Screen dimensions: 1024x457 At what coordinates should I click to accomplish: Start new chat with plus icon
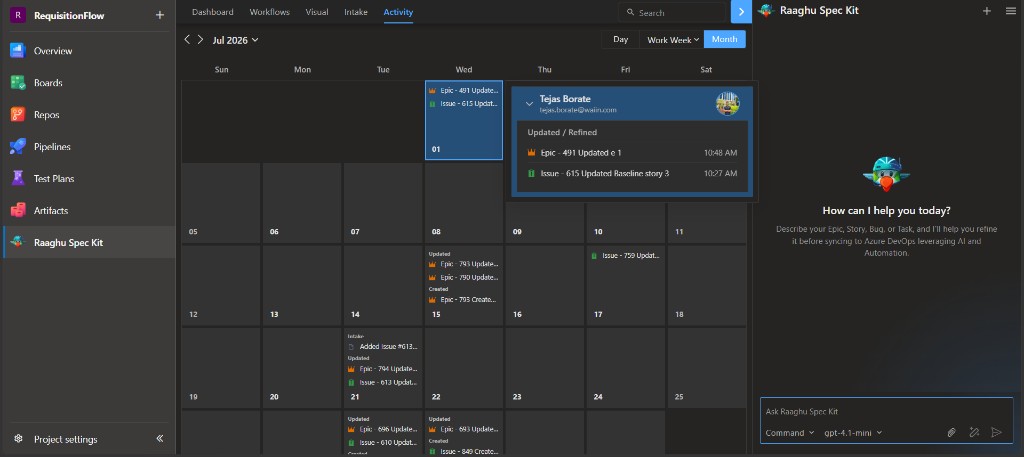pos(987,11)
